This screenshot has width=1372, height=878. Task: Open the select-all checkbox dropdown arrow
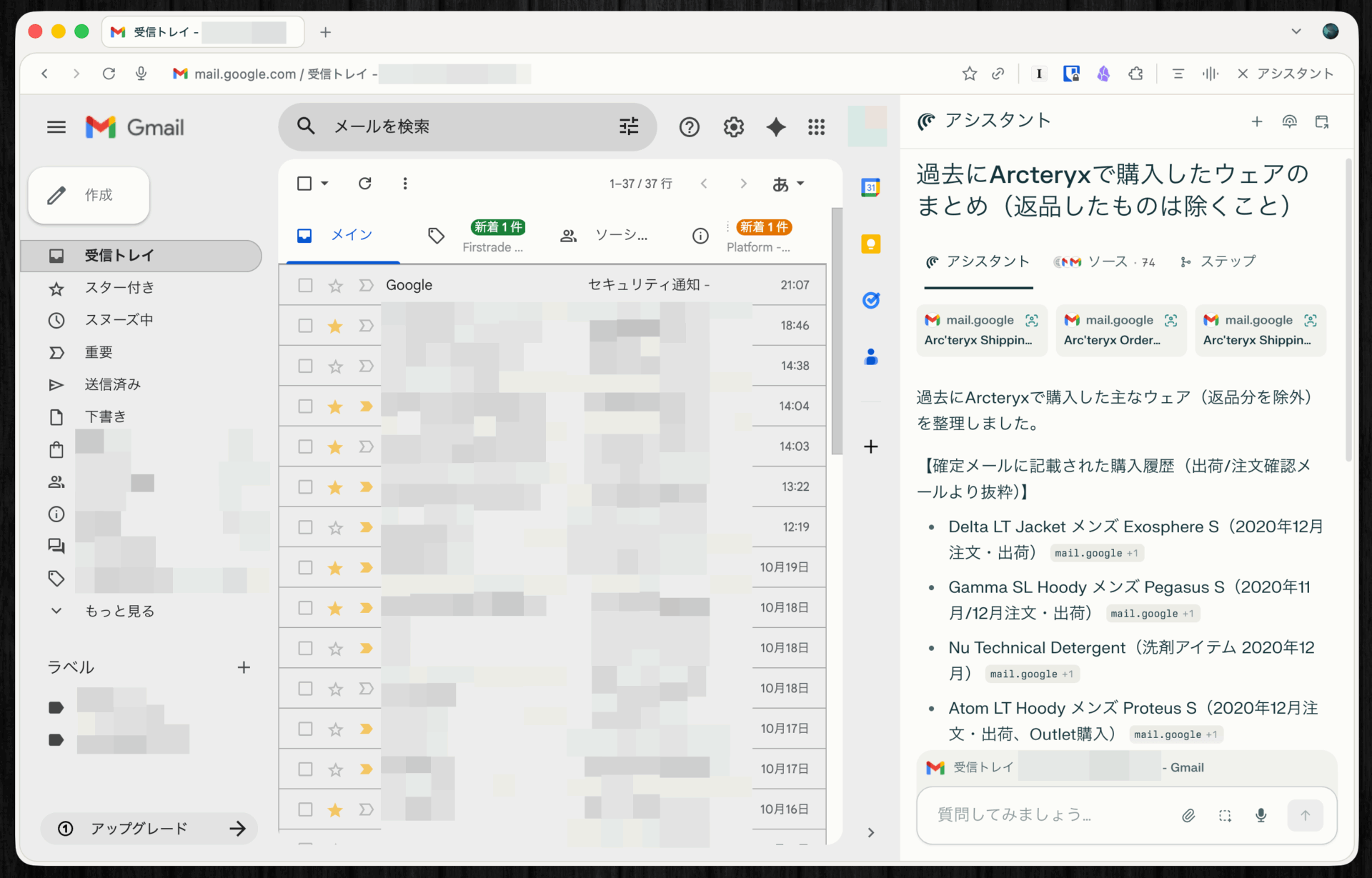325,184
